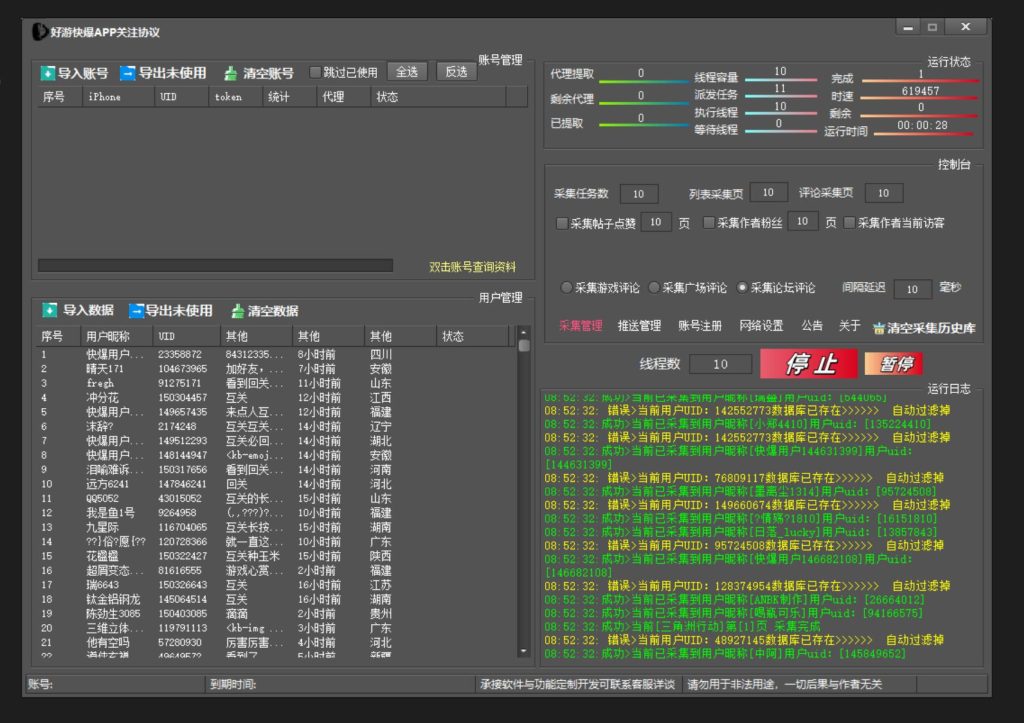Click the 导入数据 import data icon
The width and height of the screenshot is (1024, 723).
(x=48, y=311)
